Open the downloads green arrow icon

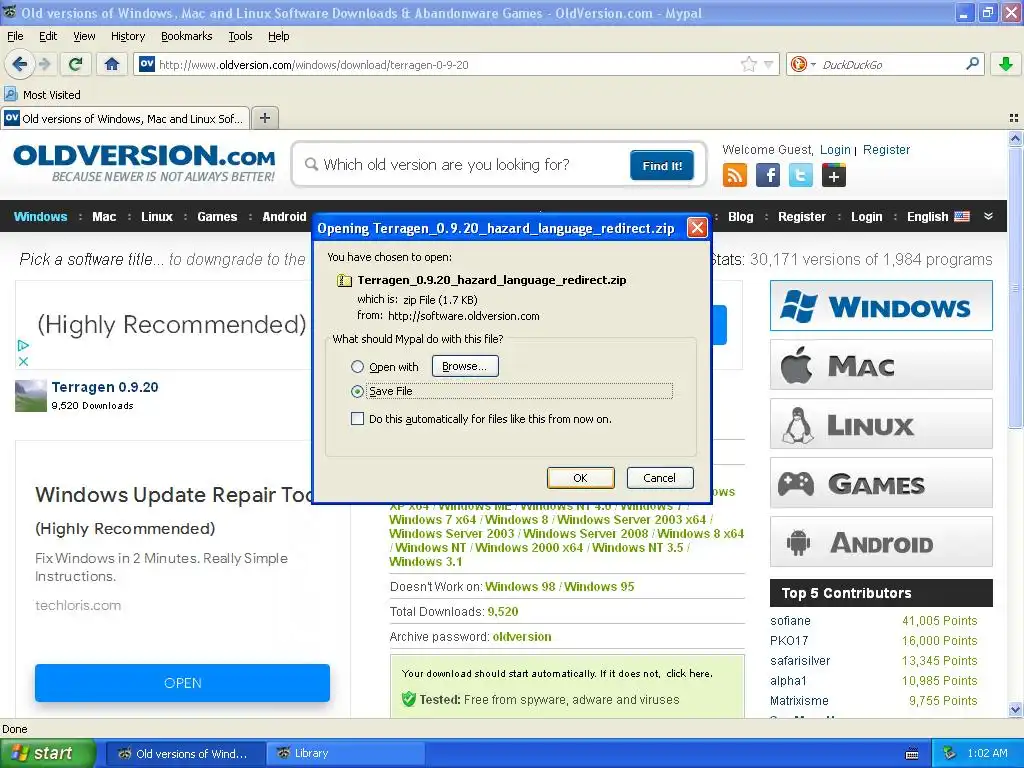(x=1006, y=64)
